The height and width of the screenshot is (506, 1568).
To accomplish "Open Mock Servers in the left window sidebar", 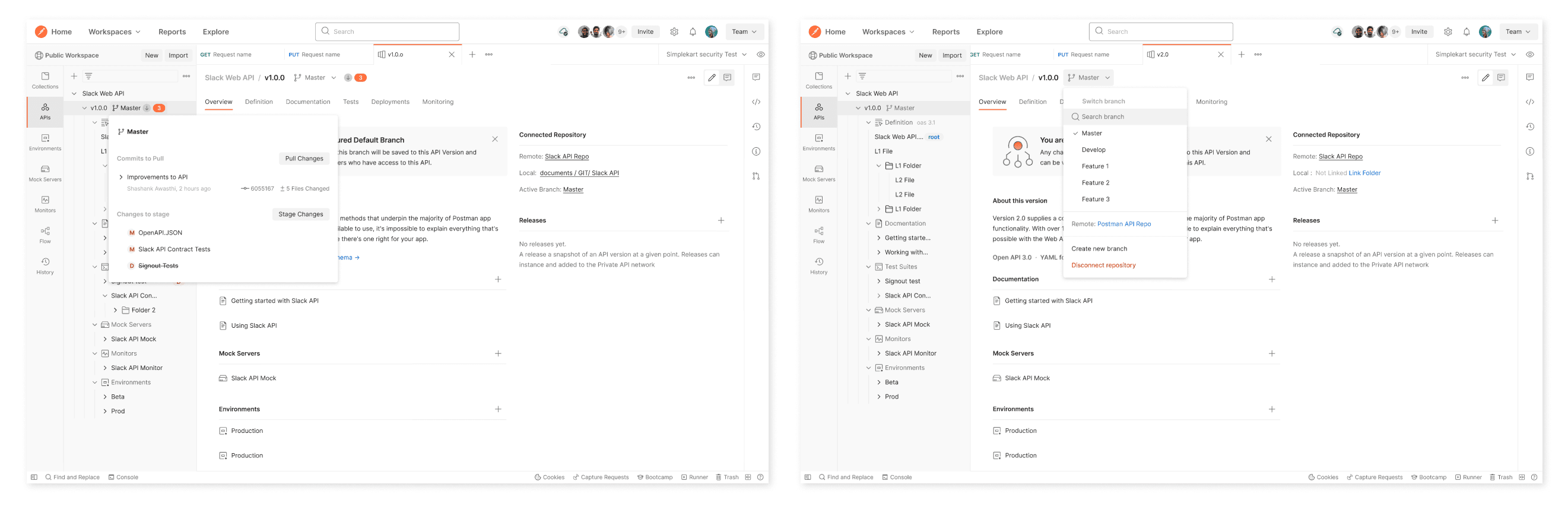I will (x=45, y=173).
